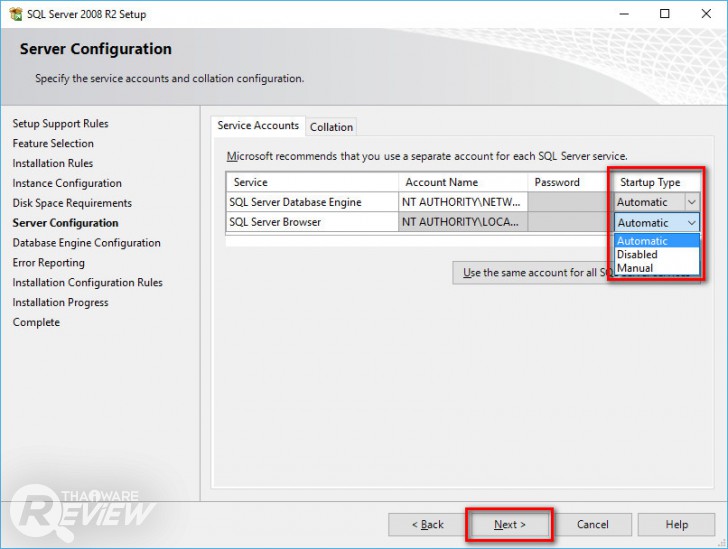Choose Manual from the startup type list
The image size is (728, 549).
tap(656, 268)
